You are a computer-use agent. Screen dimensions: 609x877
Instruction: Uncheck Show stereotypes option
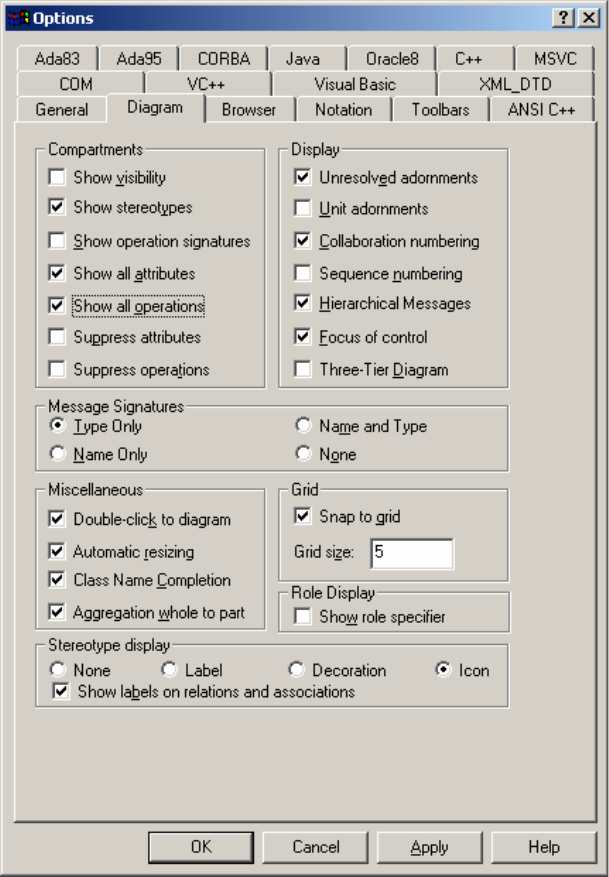[x=57, y=208]
